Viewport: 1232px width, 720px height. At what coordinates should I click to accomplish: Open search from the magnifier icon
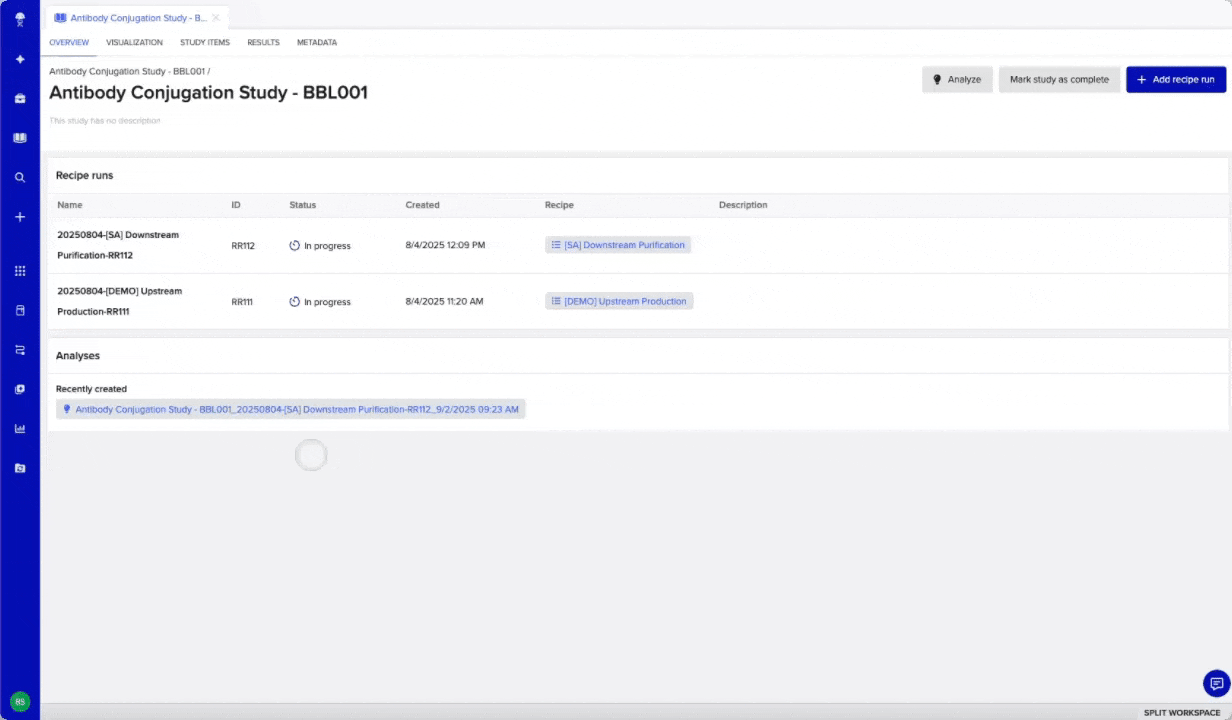coord(19,177)
